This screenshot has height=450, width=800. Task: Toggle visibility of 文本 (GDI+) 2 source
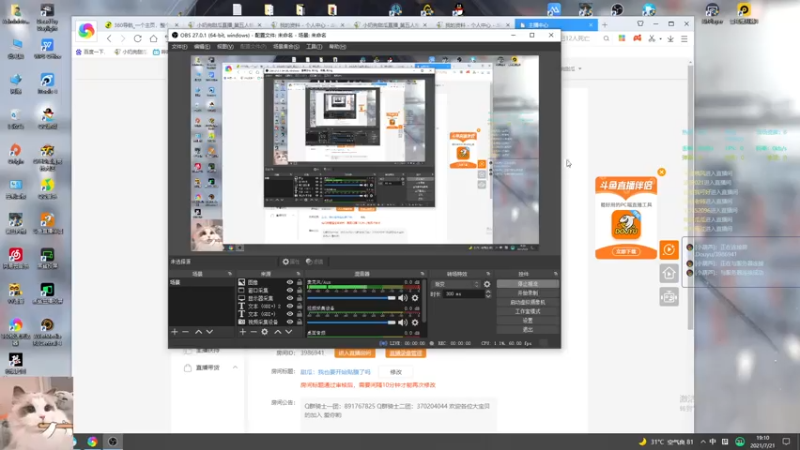(290, 306)
